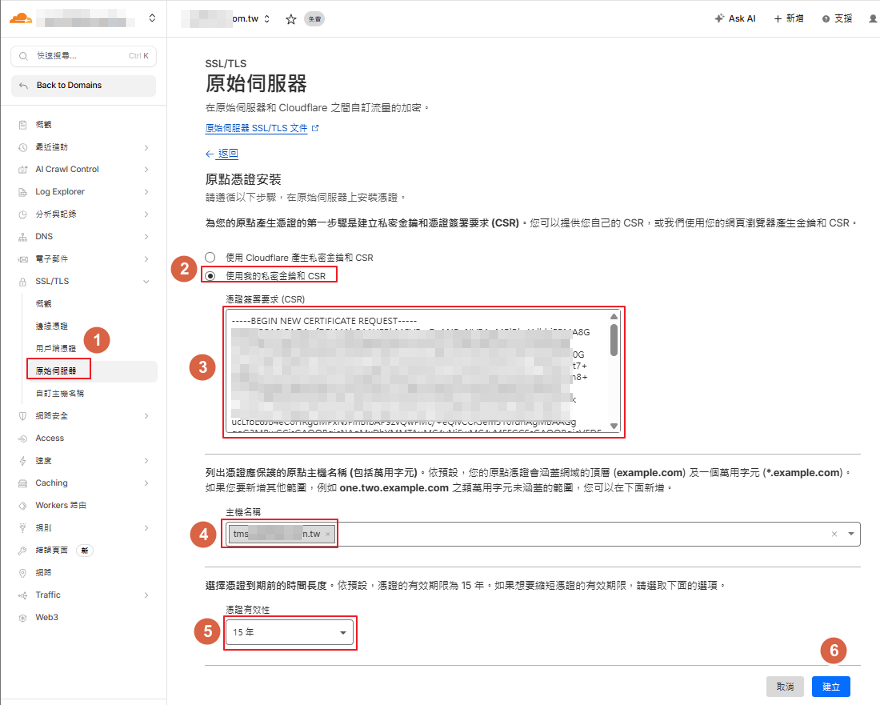This screenshot has height=705, width=880.
Task: Click the Log Explorer icon
Action: [x=22, y=192]
